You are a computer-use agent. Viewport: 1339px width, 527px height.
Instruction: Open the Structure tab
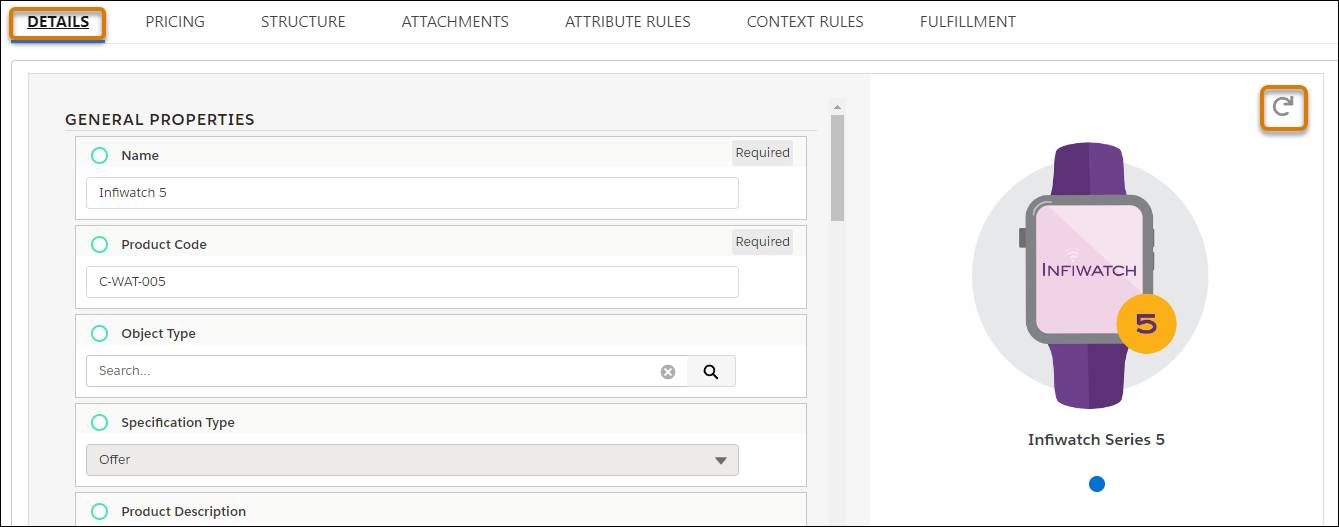point(303,21)
